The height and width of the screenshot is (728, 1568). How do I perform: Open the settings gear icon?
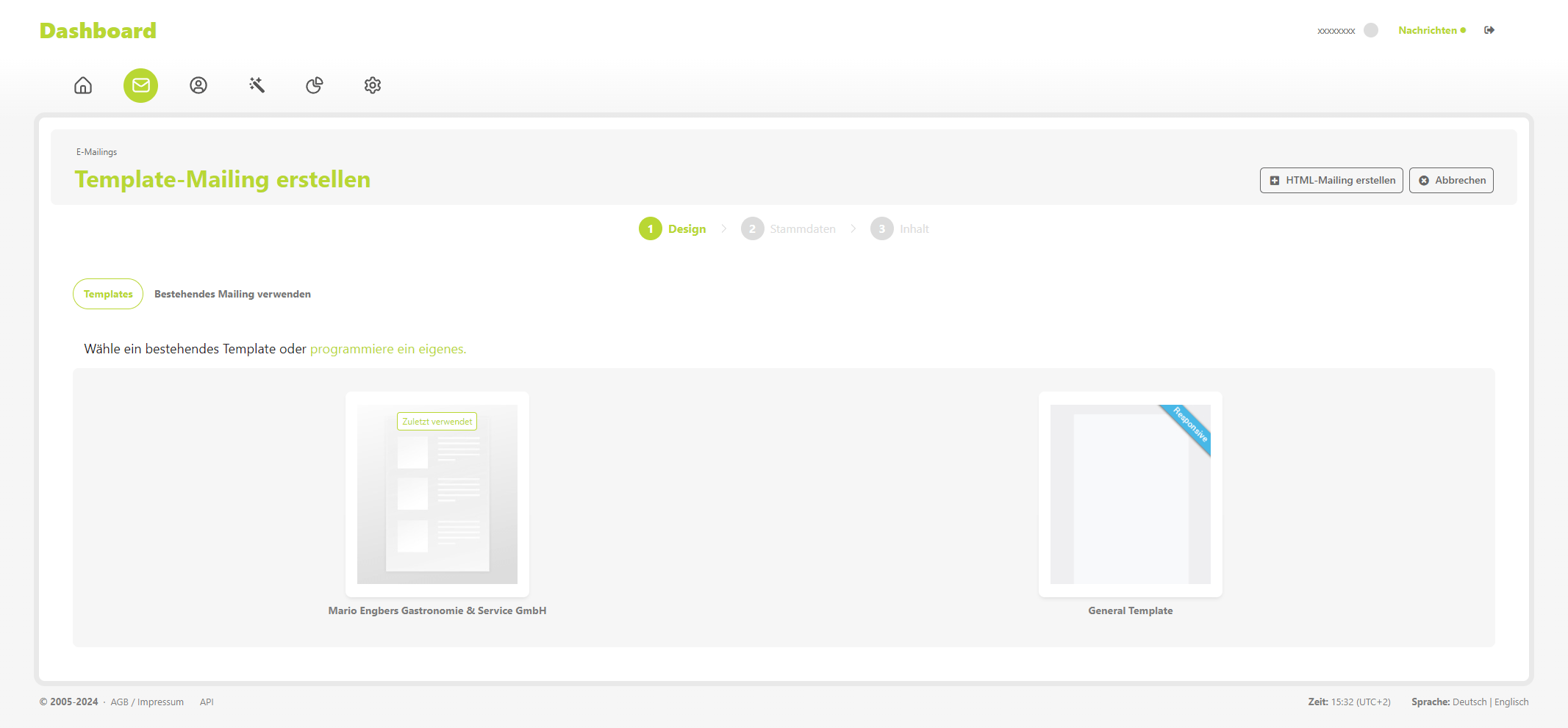(x=373, y=85)
